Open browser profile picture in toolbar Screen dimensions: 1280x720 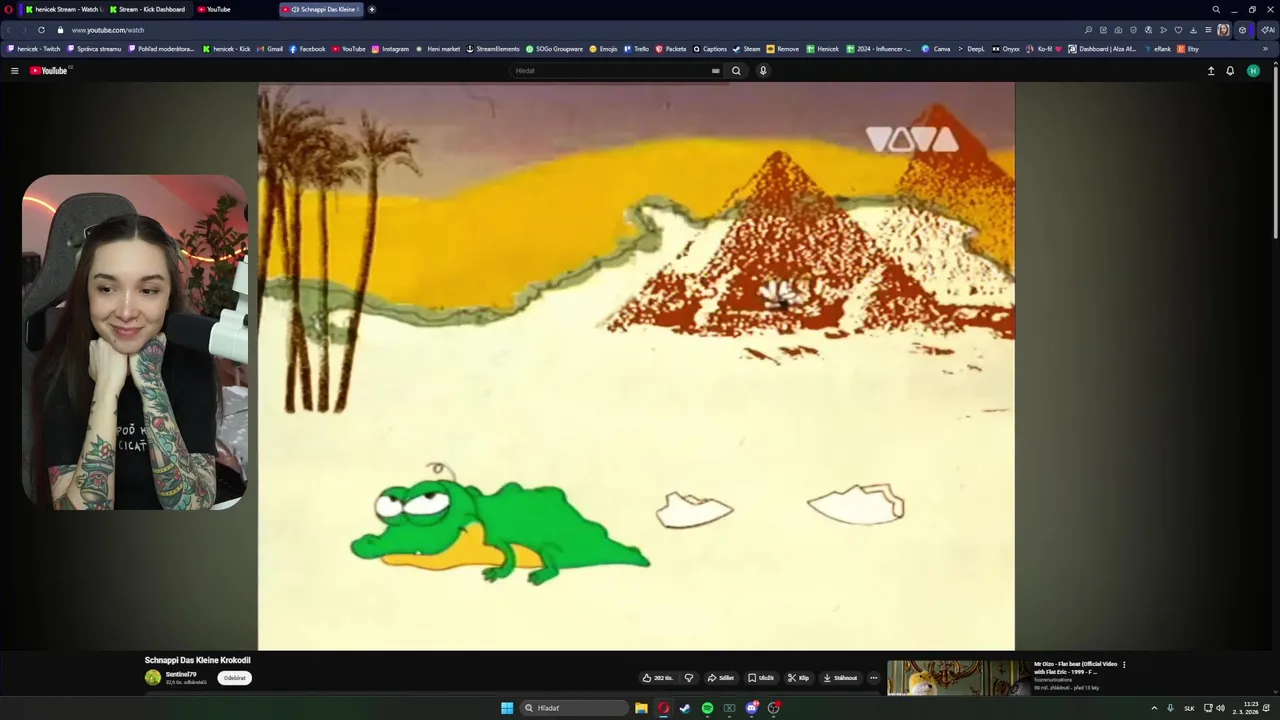click(x=1223, y=30)
